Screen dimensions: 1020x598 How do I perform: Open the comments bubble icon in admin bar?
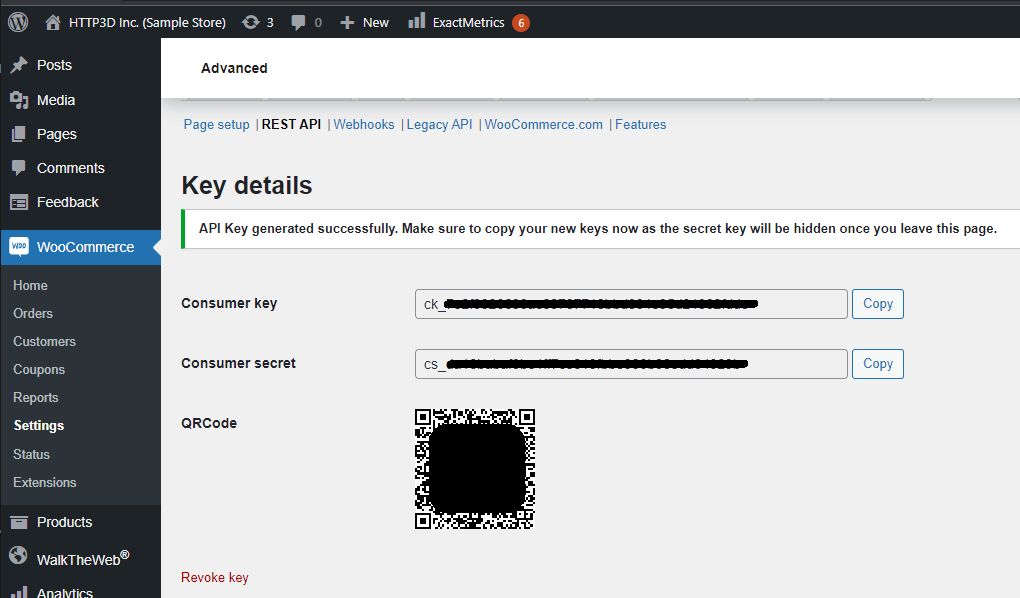pyautogui.click(x=298, y=23)
